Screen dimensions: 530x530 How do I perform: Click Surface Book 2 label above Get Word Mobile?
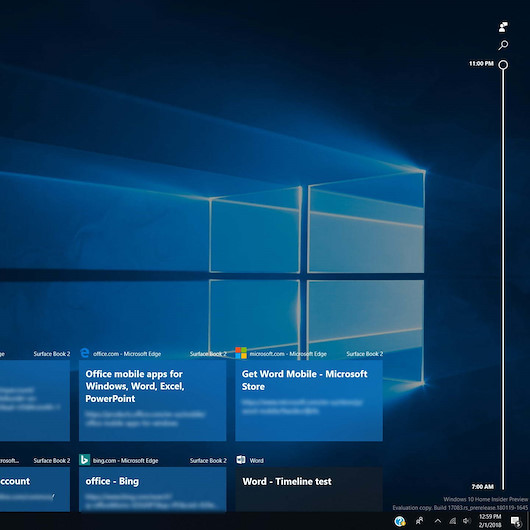pyautogui.click(x=365, y=354)
